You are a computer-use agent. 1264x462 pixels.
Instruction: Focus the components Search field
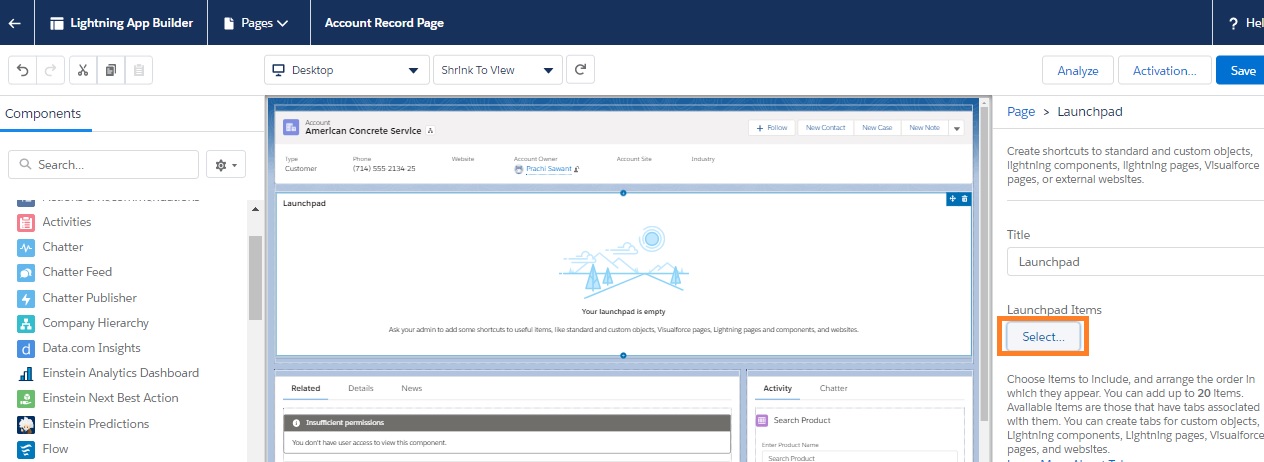[x=104, y=164]
